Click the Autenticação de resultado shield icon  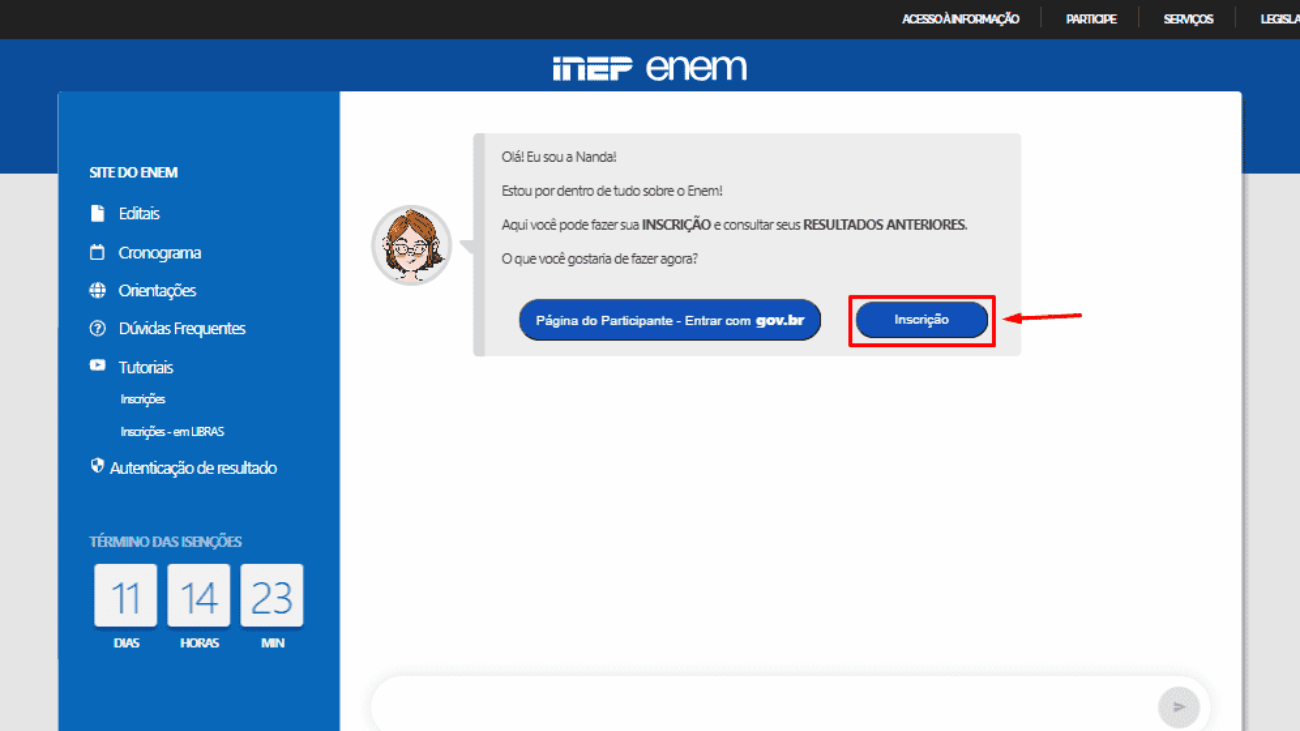pos(97,466)
